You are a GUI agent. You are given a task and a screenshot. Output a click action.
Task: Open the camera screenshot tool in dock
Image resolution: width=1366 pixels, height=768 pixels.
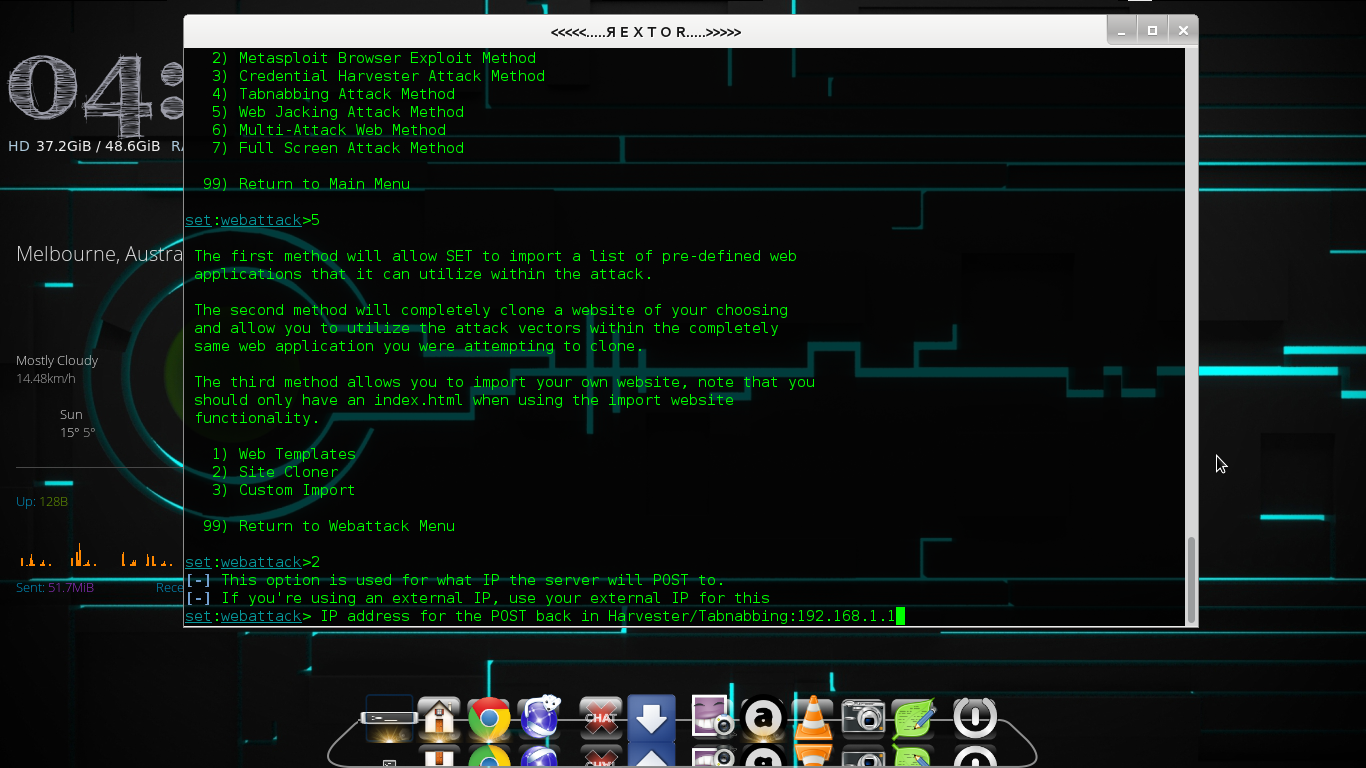[x=863, y=718]
